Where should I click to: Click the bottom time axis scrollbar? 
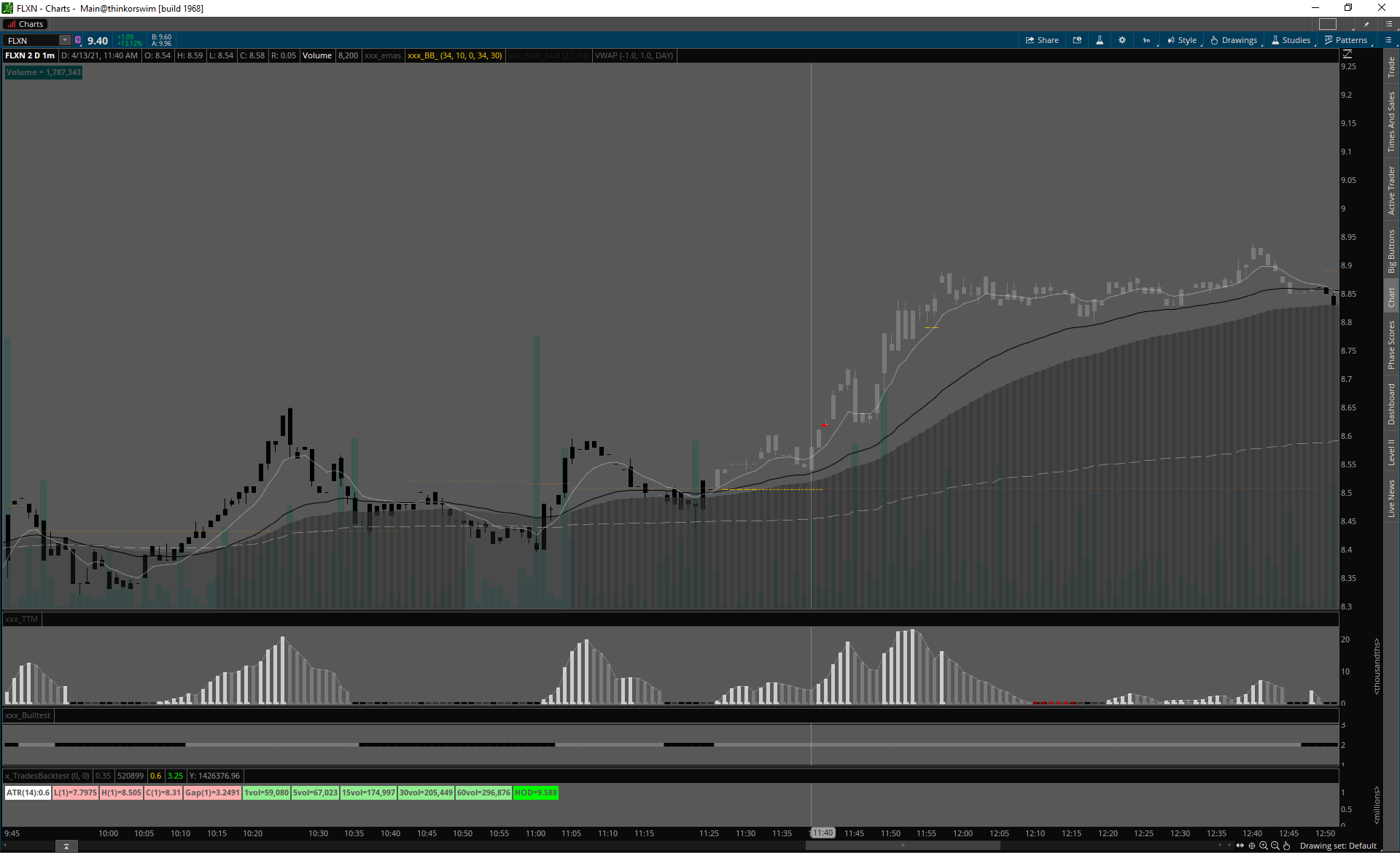[x=903, y=846]
